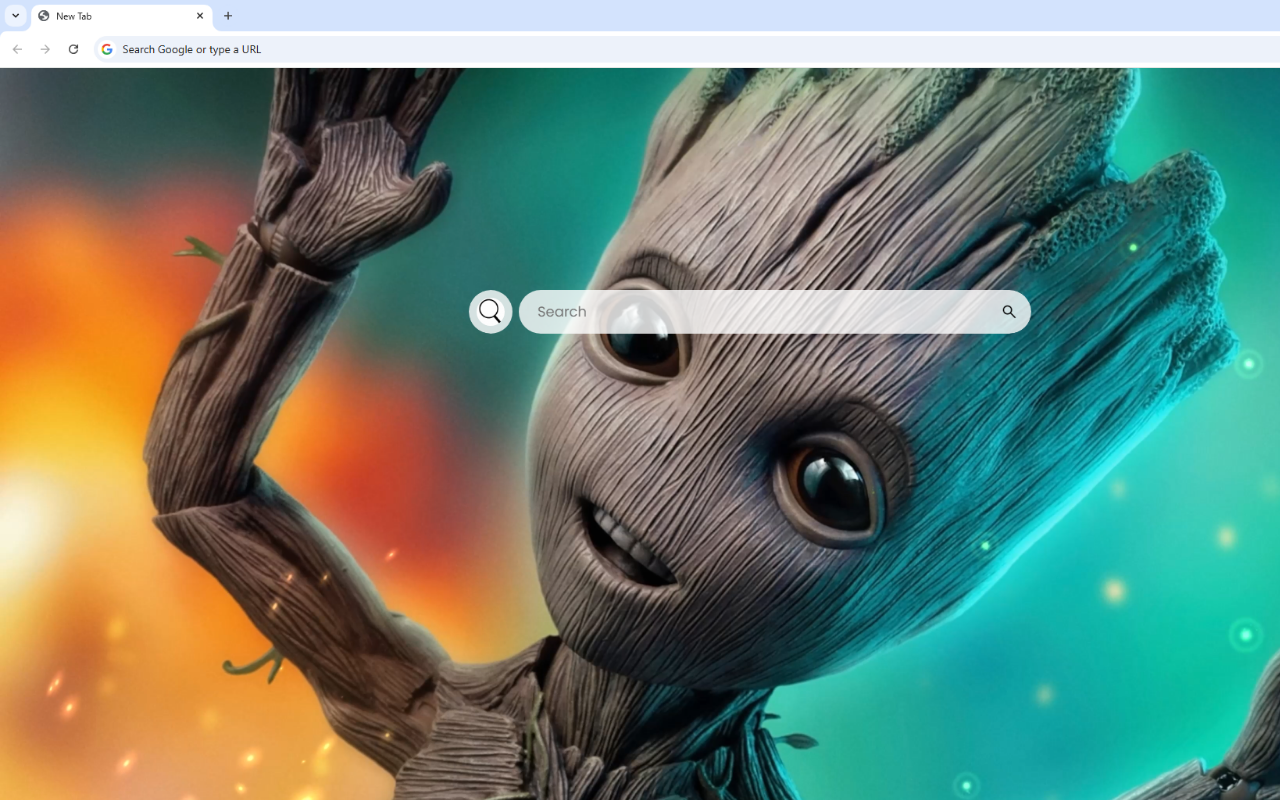Reload the page using the refresh icon
The image size is (1280, 800).
click(73, 48)
